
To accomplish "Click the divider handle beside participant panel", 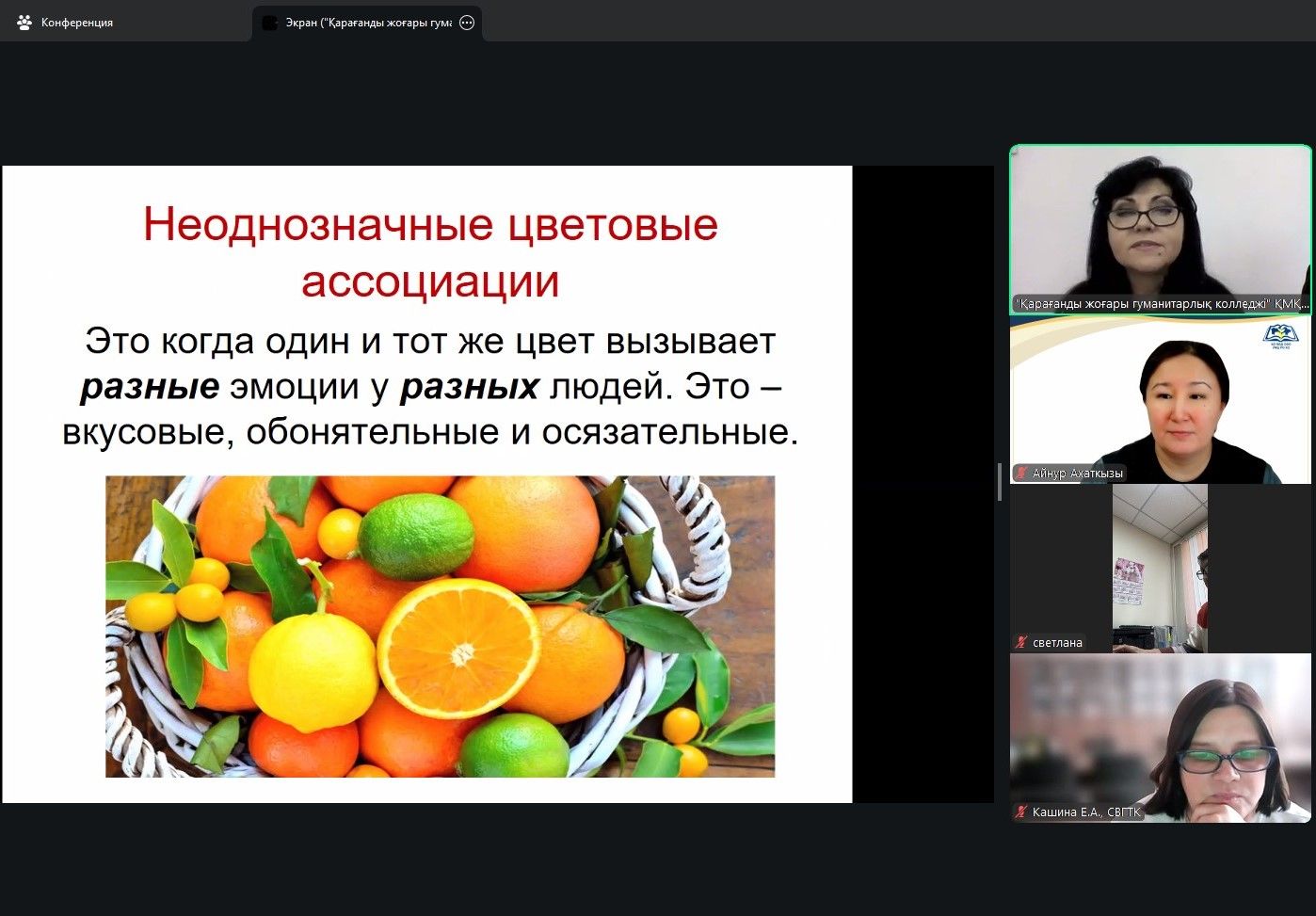I will pos(1000,482).
